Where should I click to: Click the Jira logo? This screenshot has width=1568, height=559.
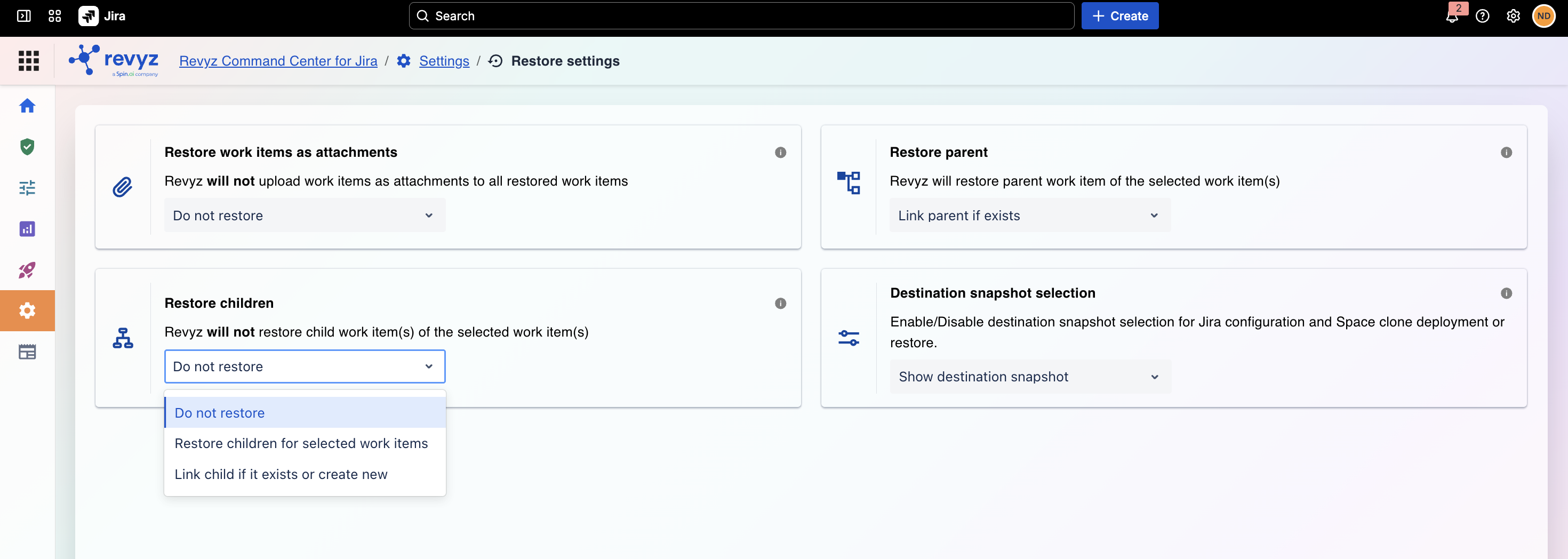[x=102, y=16]
